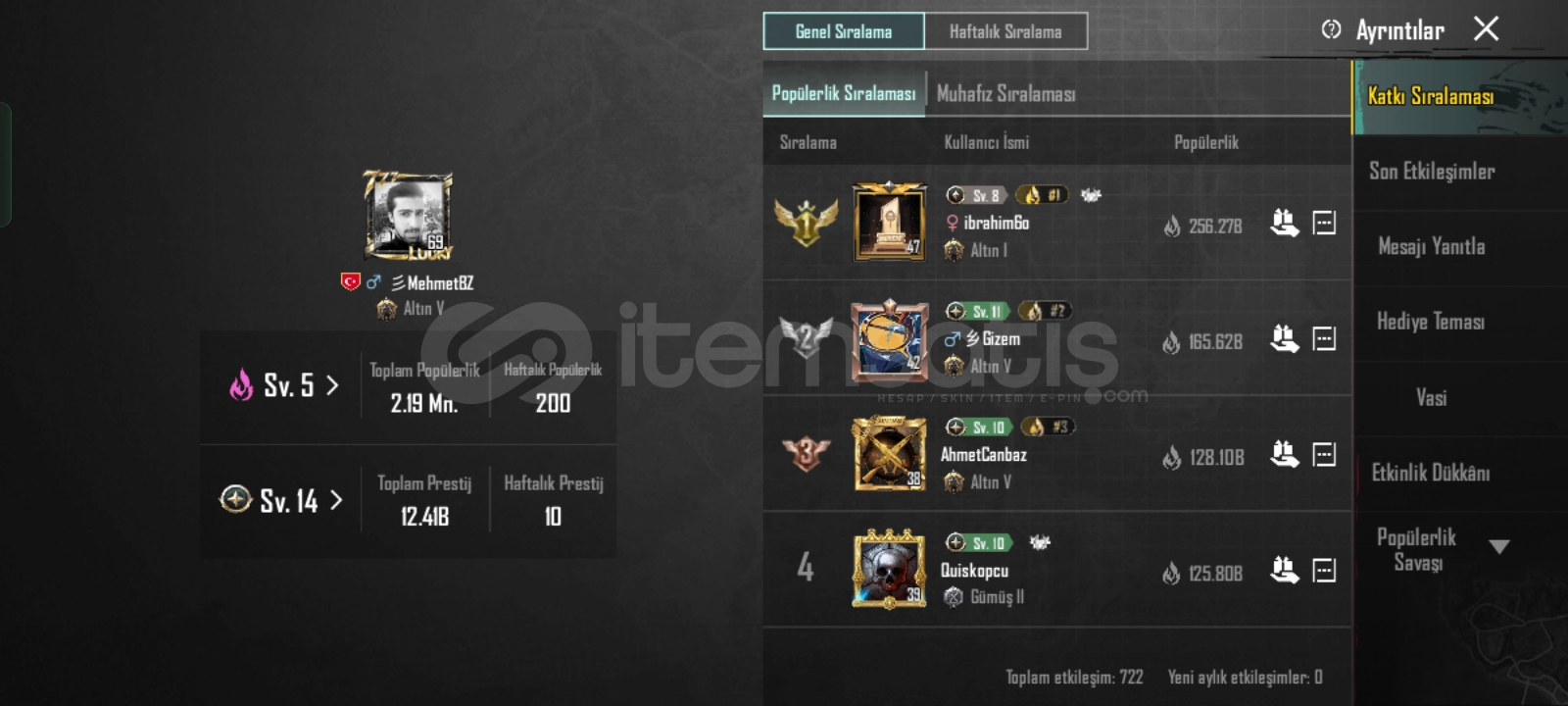Expand the prestige Sv. 14 level chevron
Screen dimensions: 1568x706
(x=336, y=501)
